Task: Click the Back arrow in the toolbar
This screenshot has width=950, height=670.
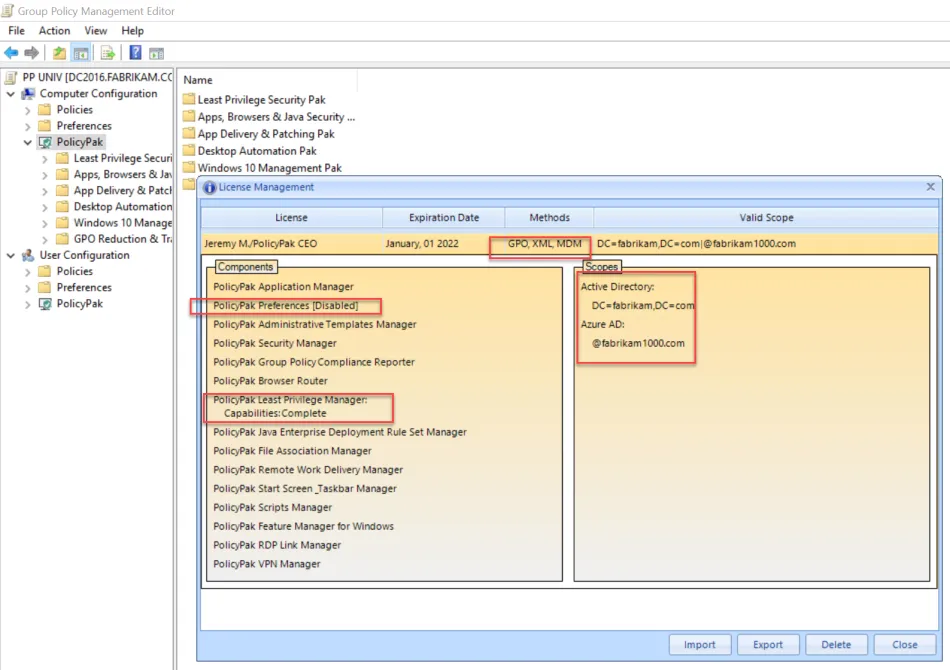Action: point(11,53)
